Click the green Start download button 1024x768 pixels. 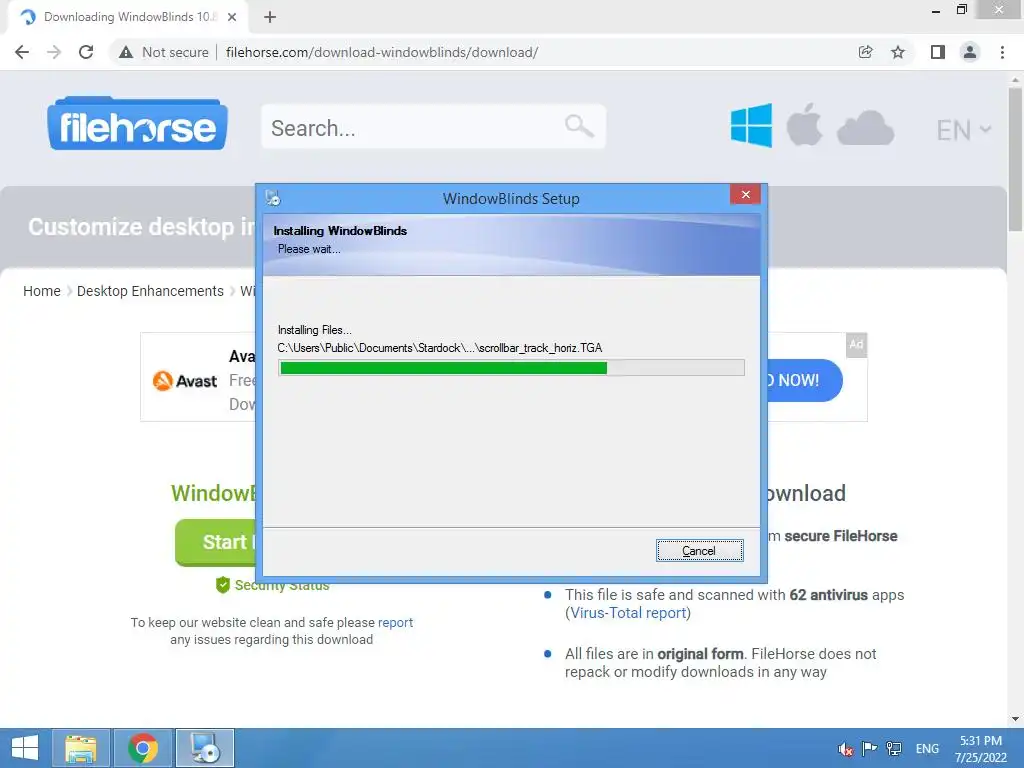pos(216,542)
